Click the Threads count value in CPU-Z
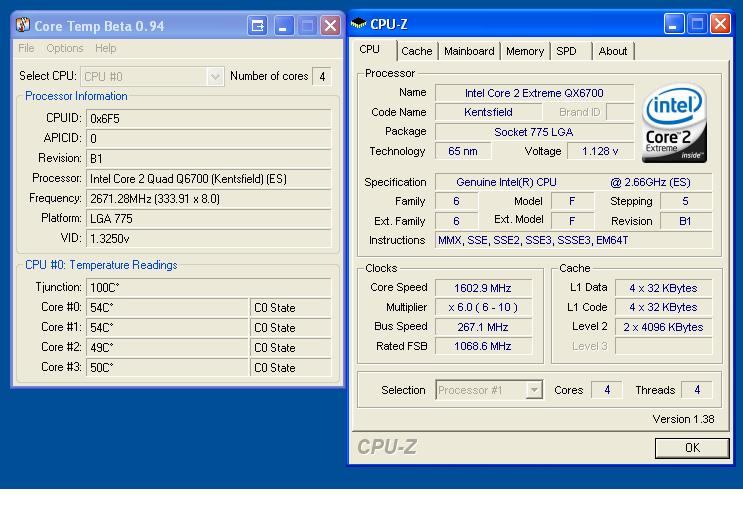 (697, 390)
